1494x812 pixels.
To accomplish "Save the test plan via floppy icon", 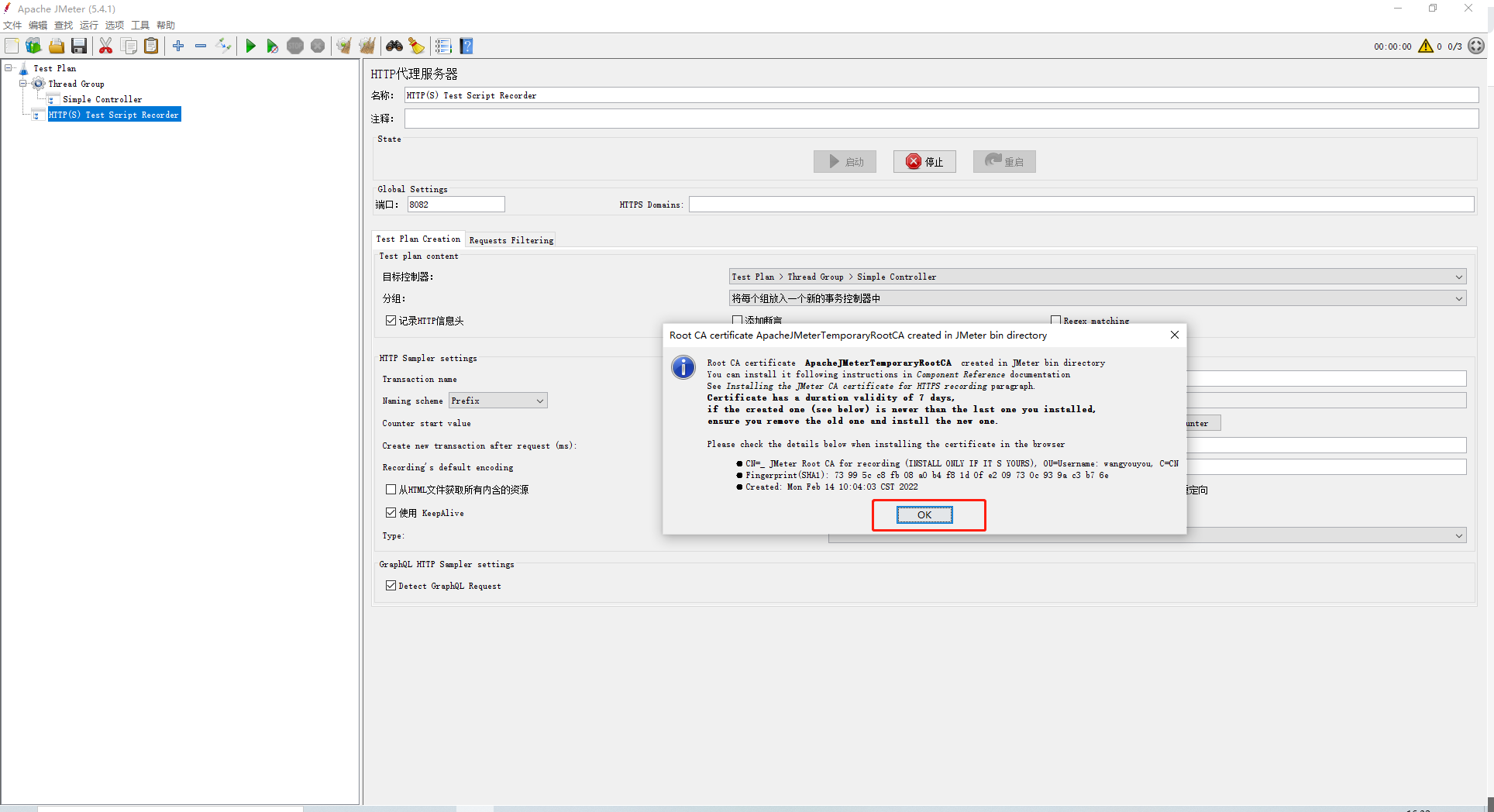I will click(79, 46).
